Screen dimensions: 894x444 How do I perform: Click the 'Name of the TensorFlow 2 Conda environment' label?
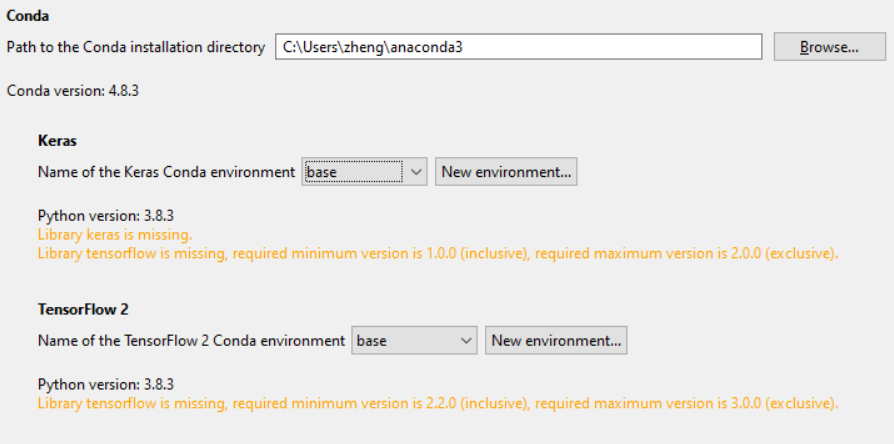click(x=191, y=341)
